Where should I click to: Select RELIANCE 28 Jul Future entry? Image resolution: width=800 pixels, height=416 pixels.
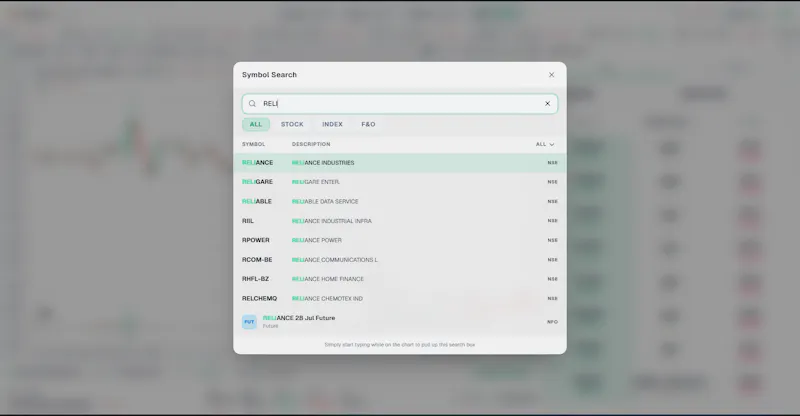coord(399,322)
